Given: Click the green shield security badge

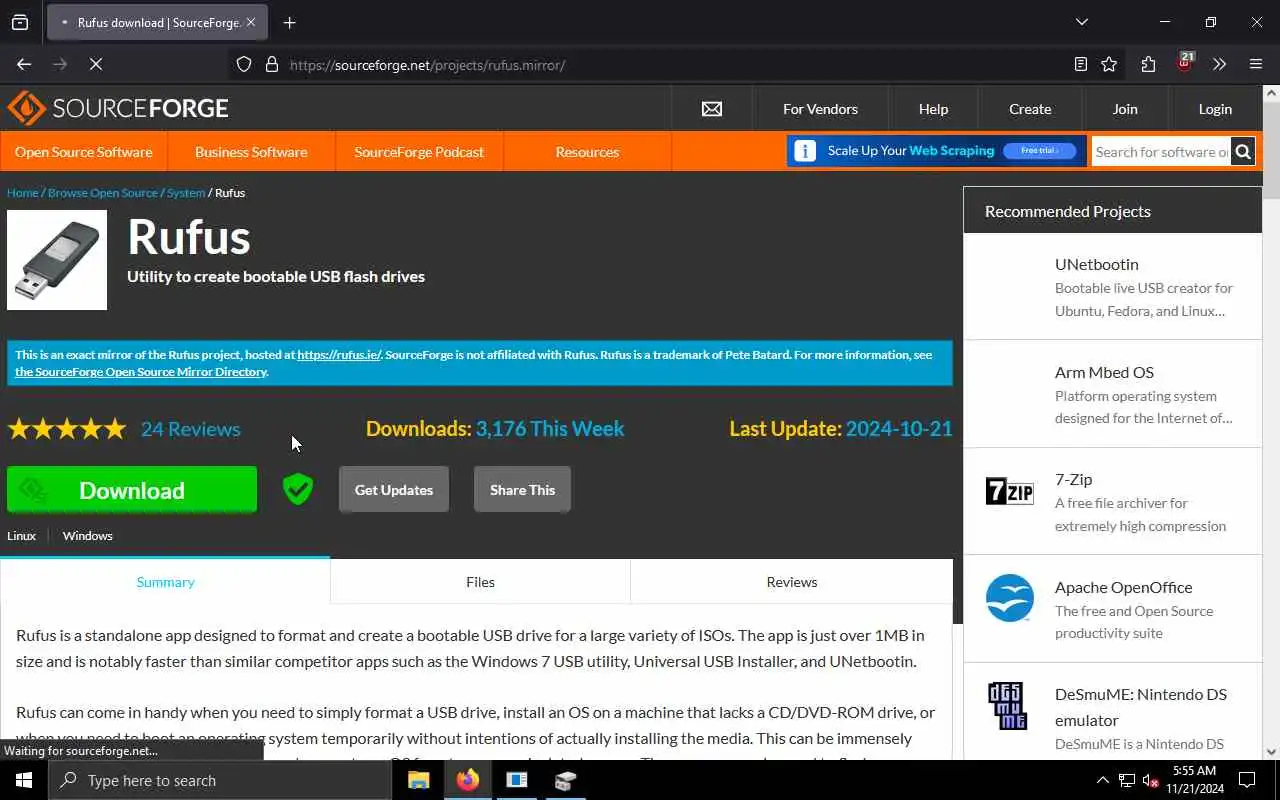Looking at the screenshot, I should pos(298,489).
